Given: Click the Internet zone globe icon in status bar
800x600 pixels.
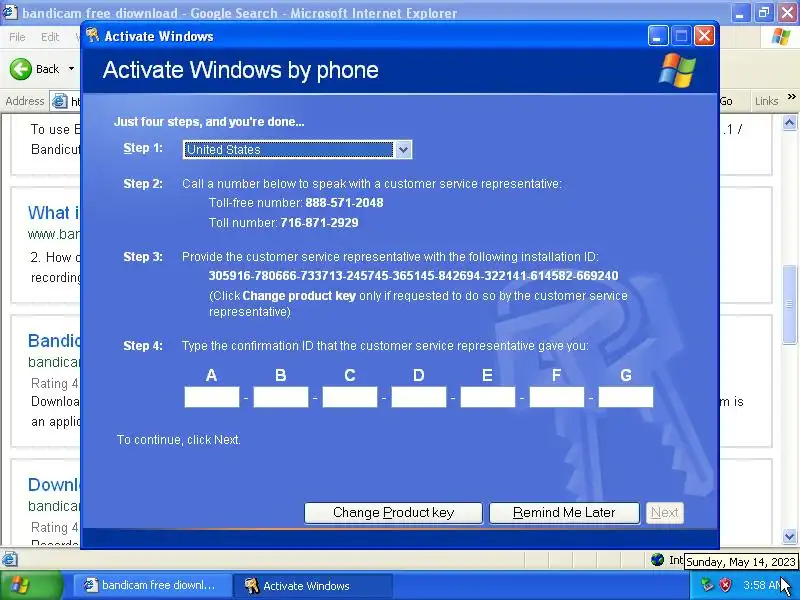Looking at the screenshot, I should pyautogui.click(x=658, y=560).
